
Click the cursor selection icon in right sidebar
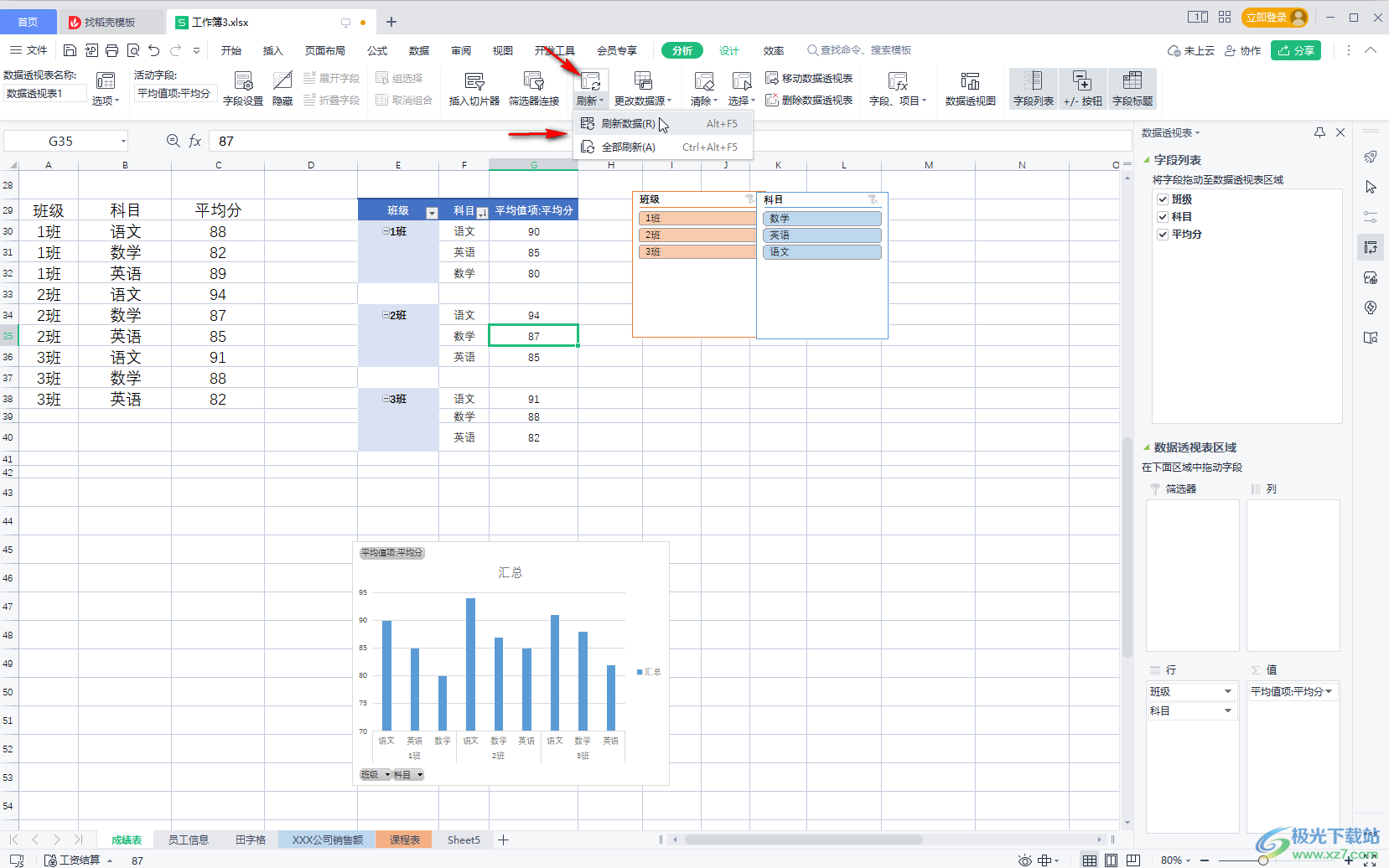1371,187
